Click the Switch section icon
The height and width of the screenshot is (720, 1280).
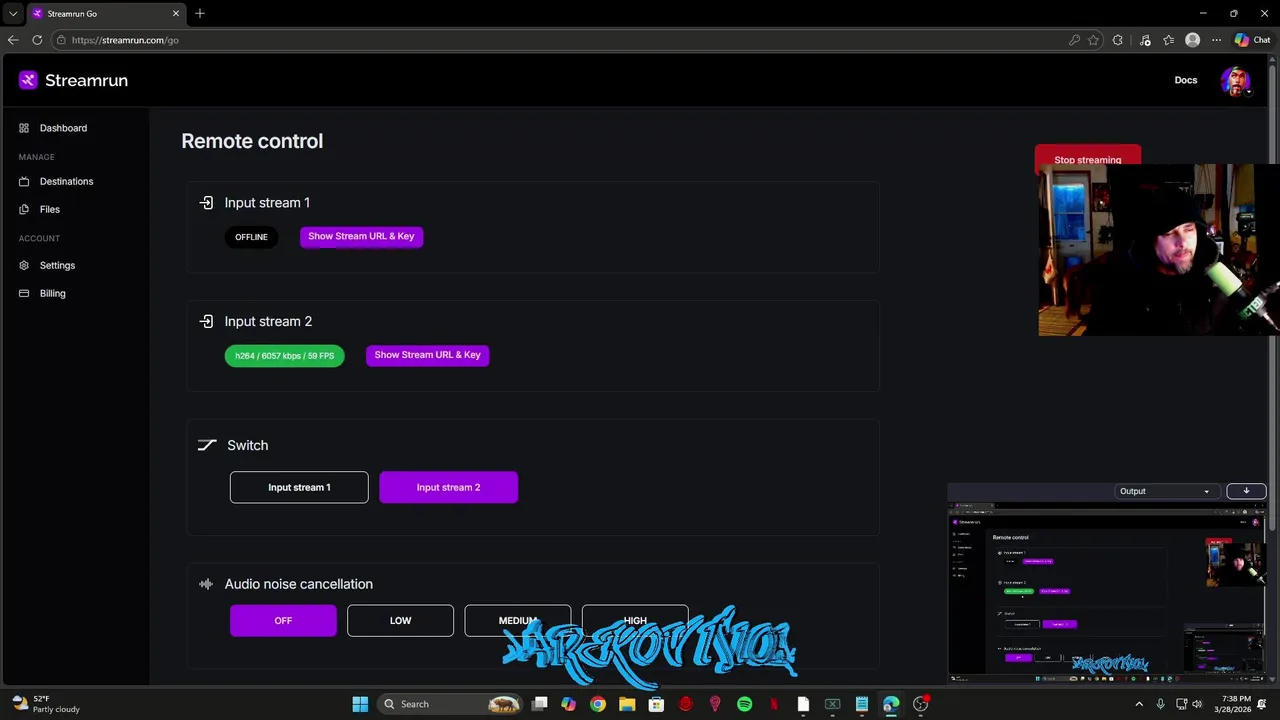(207, 445)
